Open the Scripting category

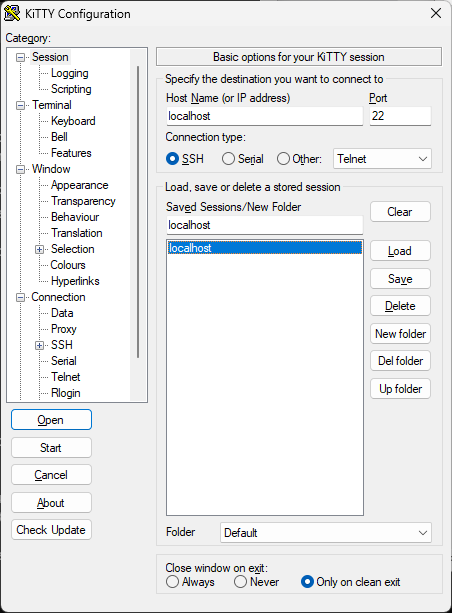(x=71, y=89)
